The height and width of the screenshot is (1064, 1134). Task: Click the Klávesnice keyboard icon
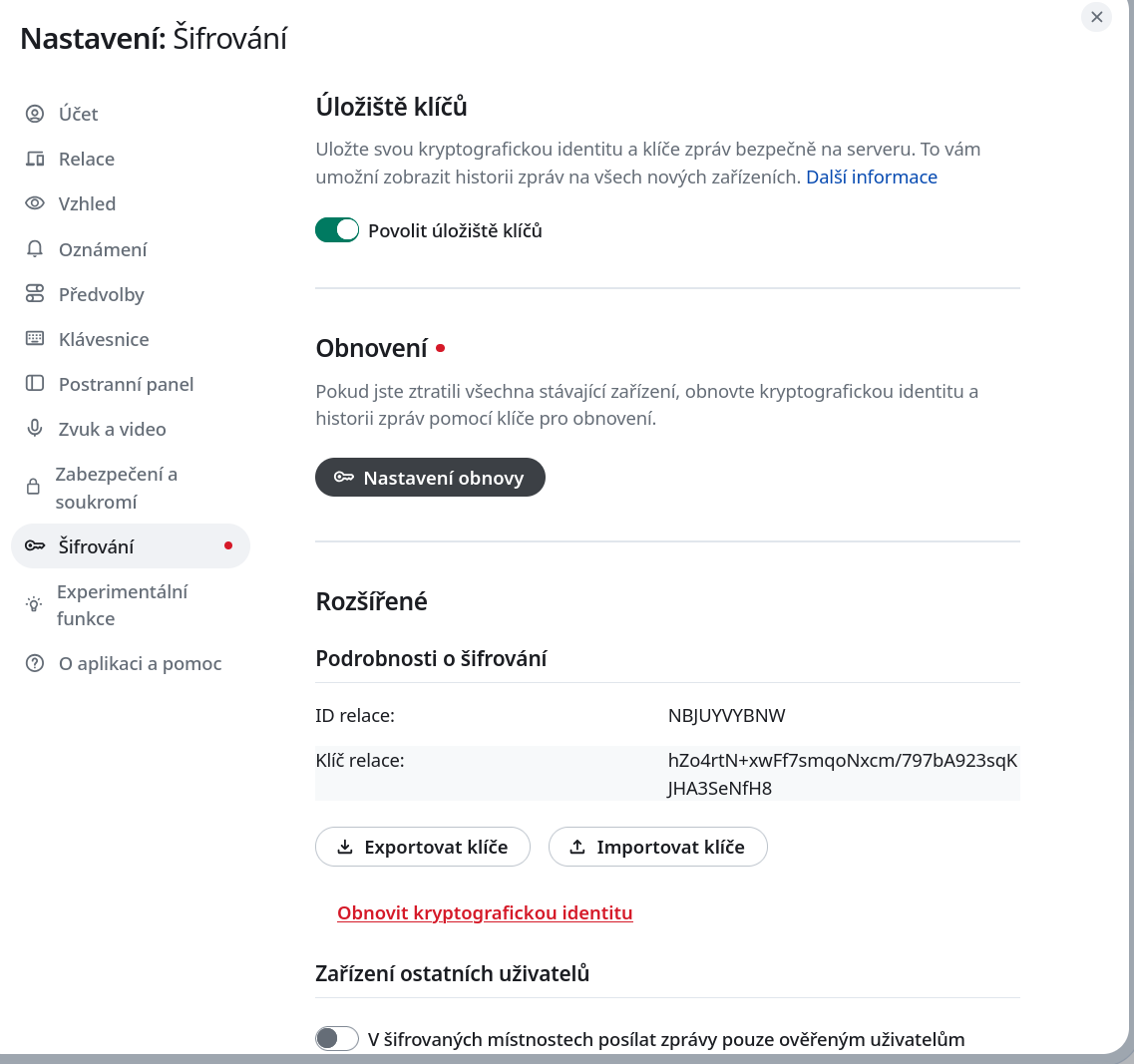[x=35, y=339]
